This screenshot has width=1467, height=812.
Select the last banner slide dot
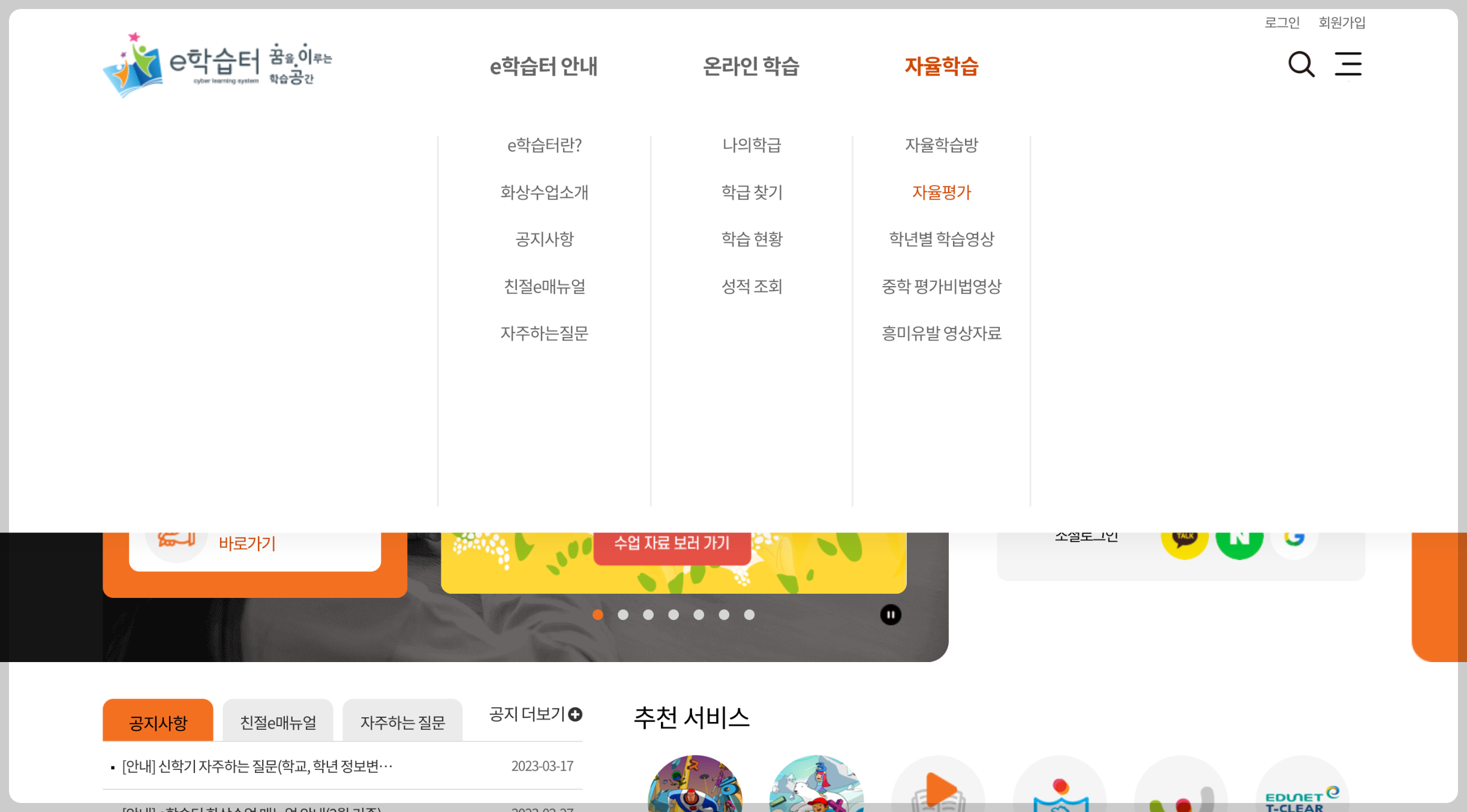pyautogui.click(x=749, y=615)
